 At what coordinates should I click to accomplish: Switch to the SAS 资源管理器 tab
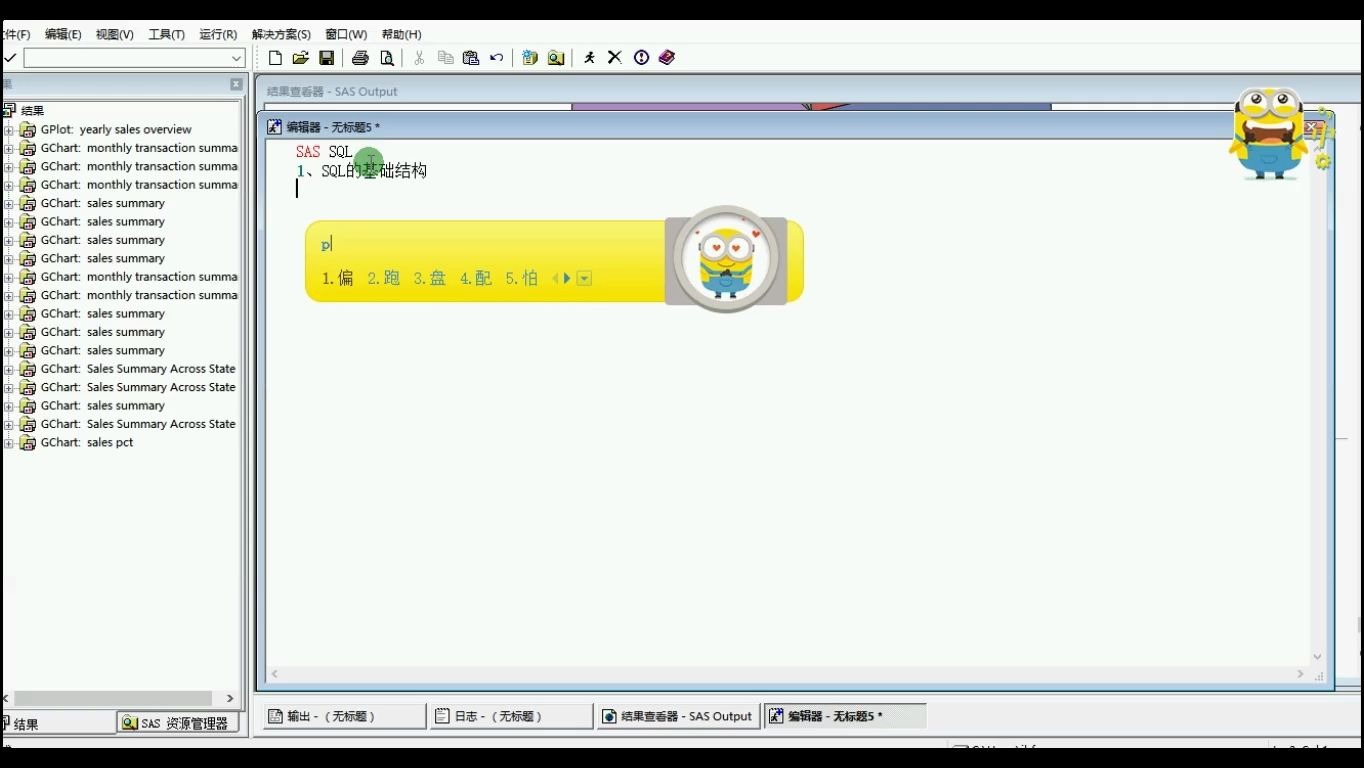pyautogui.click(x=177, y=722)
